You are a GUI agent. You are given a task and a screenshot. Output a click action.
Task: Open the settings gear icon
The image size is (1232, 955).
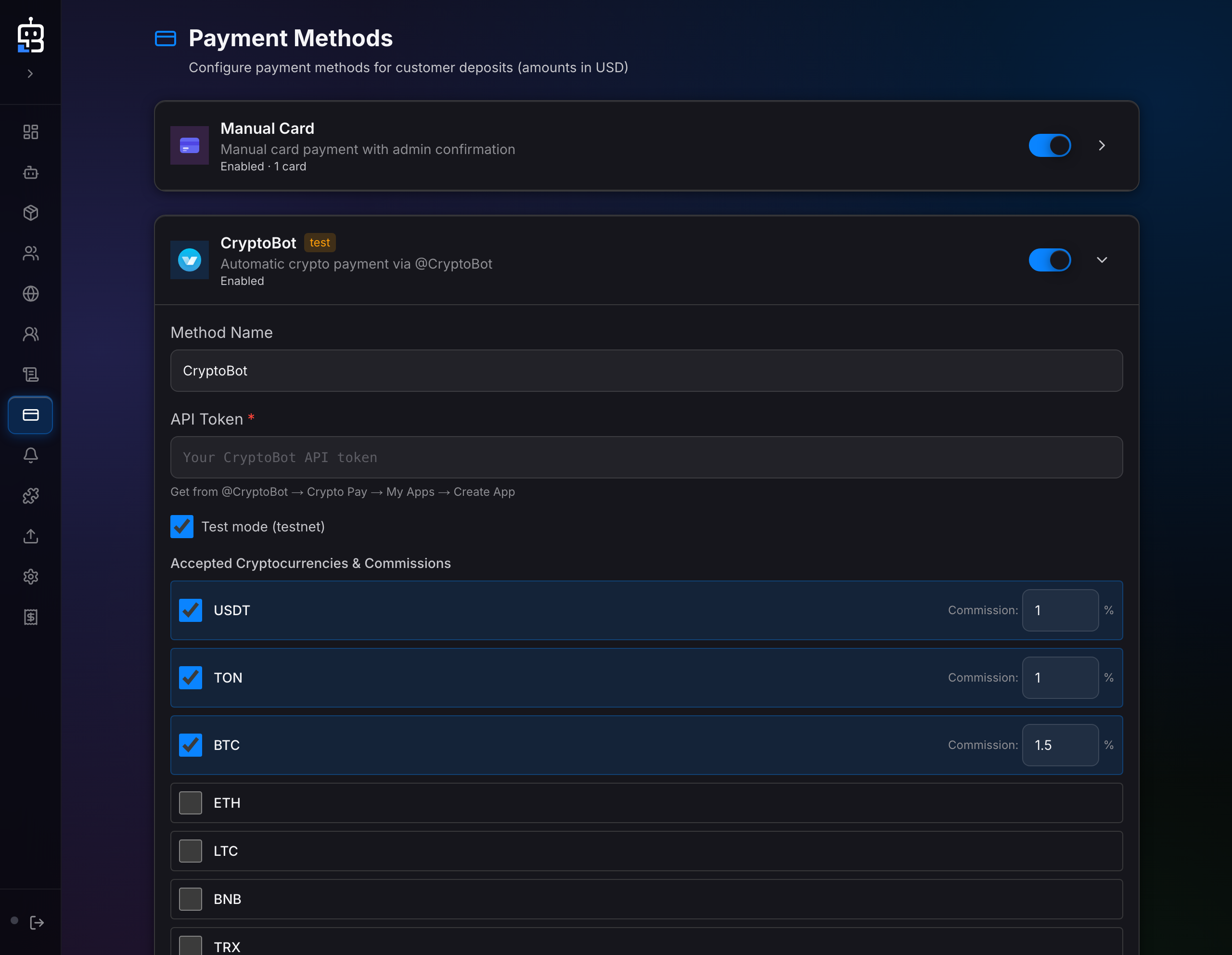pyautogui.click(x=30, y=577)
